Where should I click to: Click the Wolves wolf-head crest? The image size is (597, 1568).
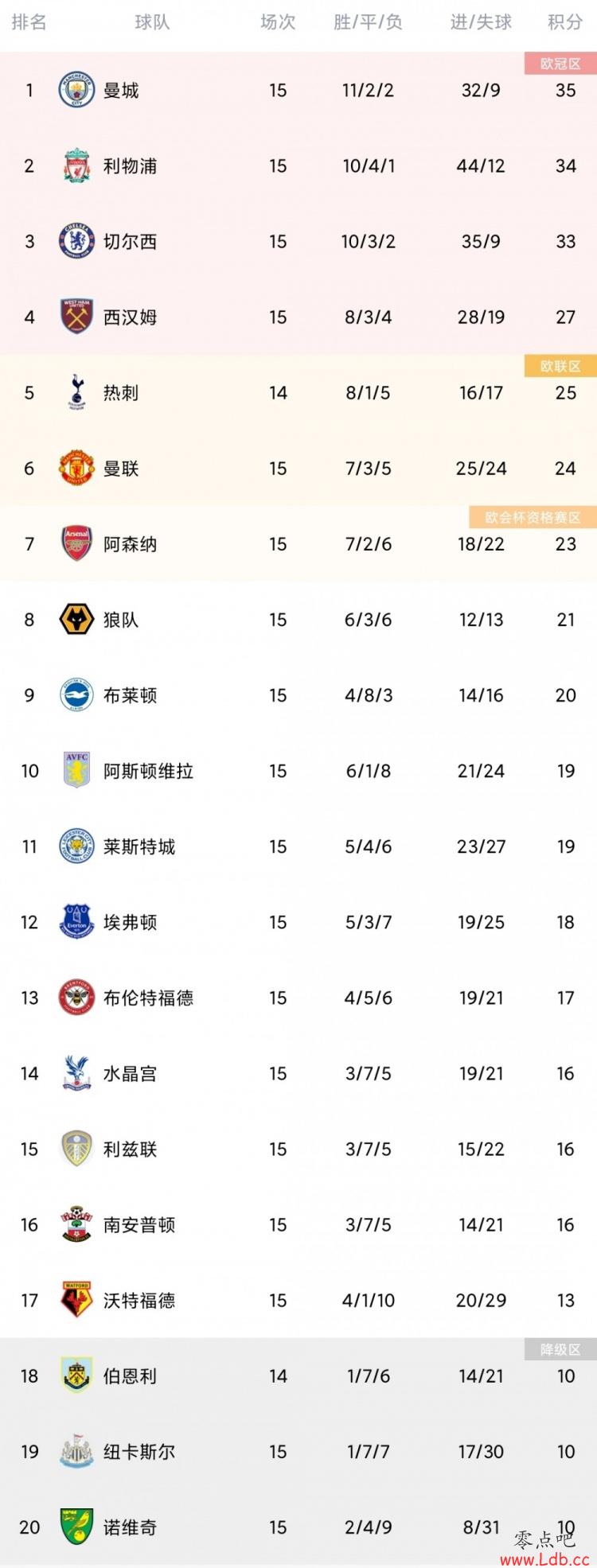(77, 619)
